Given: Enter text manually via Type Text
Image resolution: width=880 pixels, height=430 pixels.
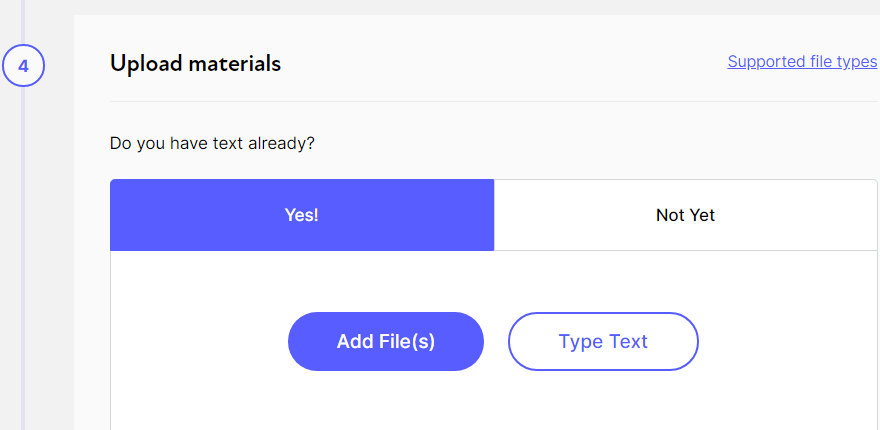Looking at the screenshot, I should [x=603, y=342].
